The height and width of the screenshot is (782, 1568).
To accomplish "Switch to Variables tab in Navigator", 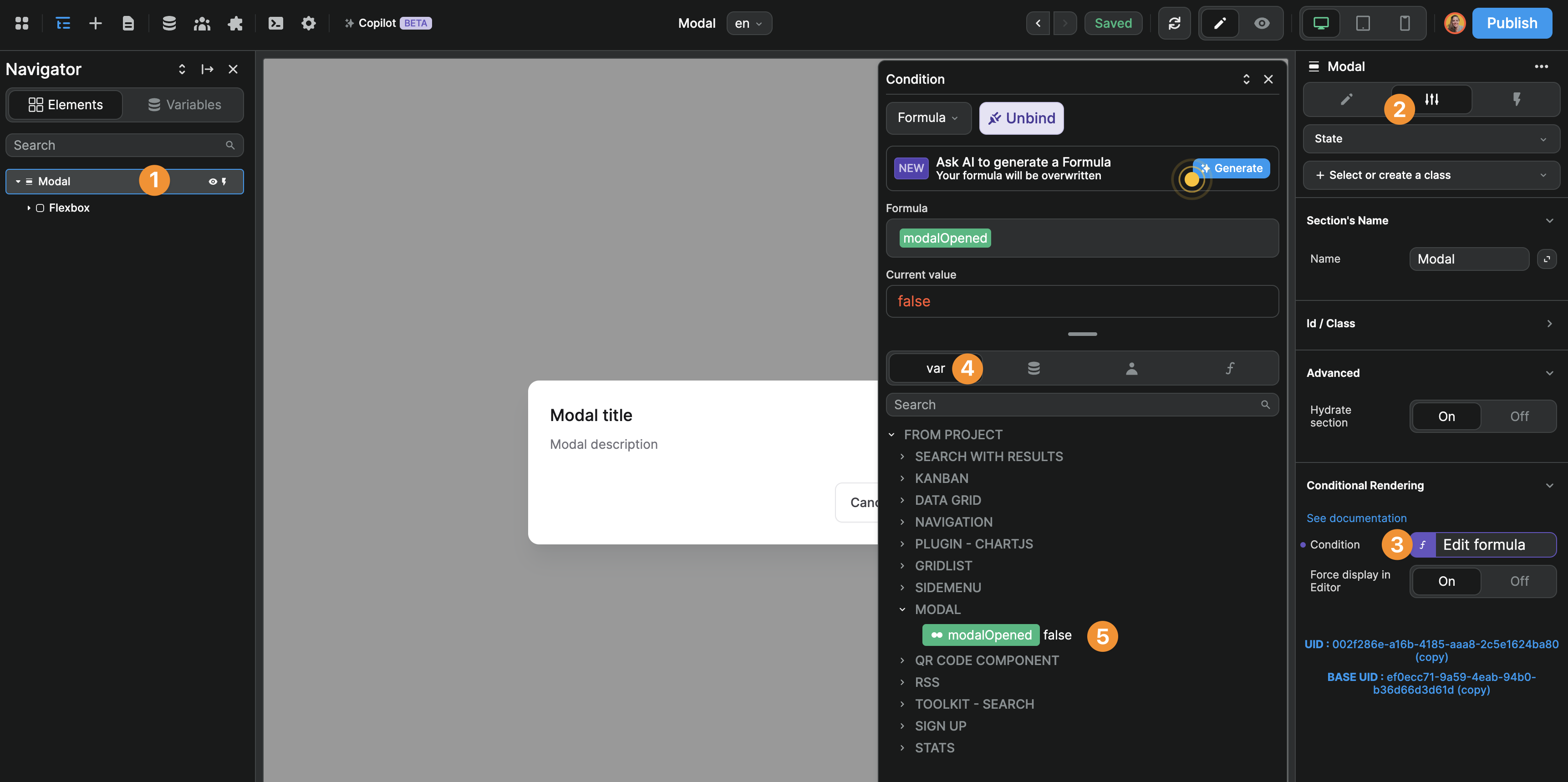I will (x=184, y=105).
